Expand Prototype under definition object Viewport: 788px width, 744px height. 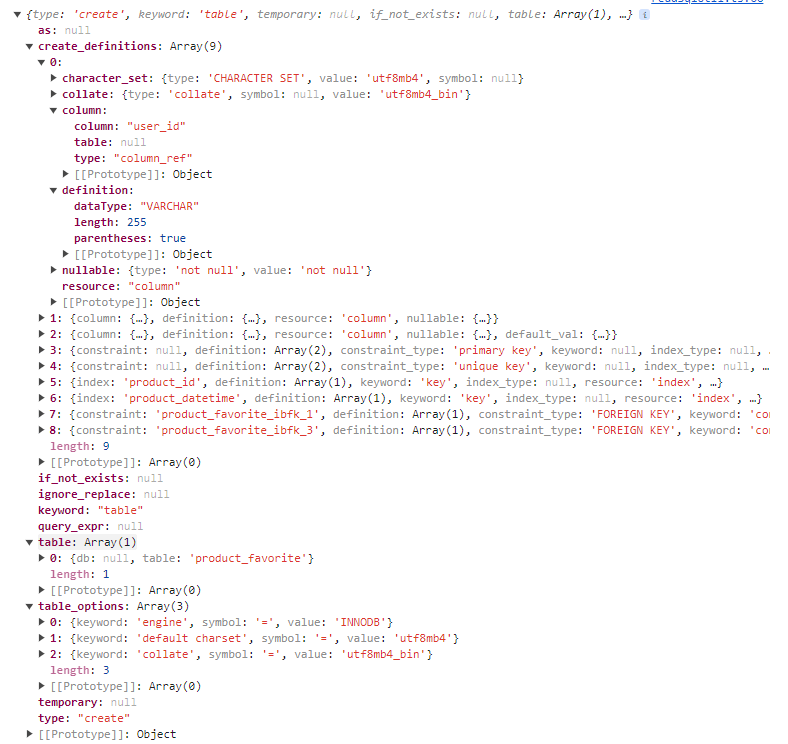(x=66, y=254)
